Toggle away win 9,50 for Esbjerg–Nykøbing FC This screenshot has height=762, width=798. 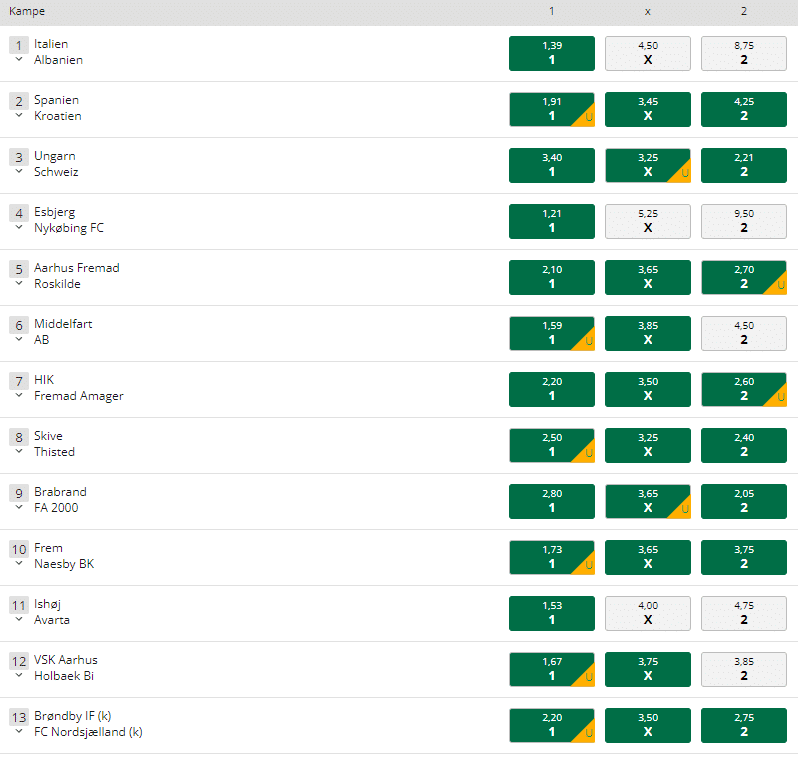744,221
